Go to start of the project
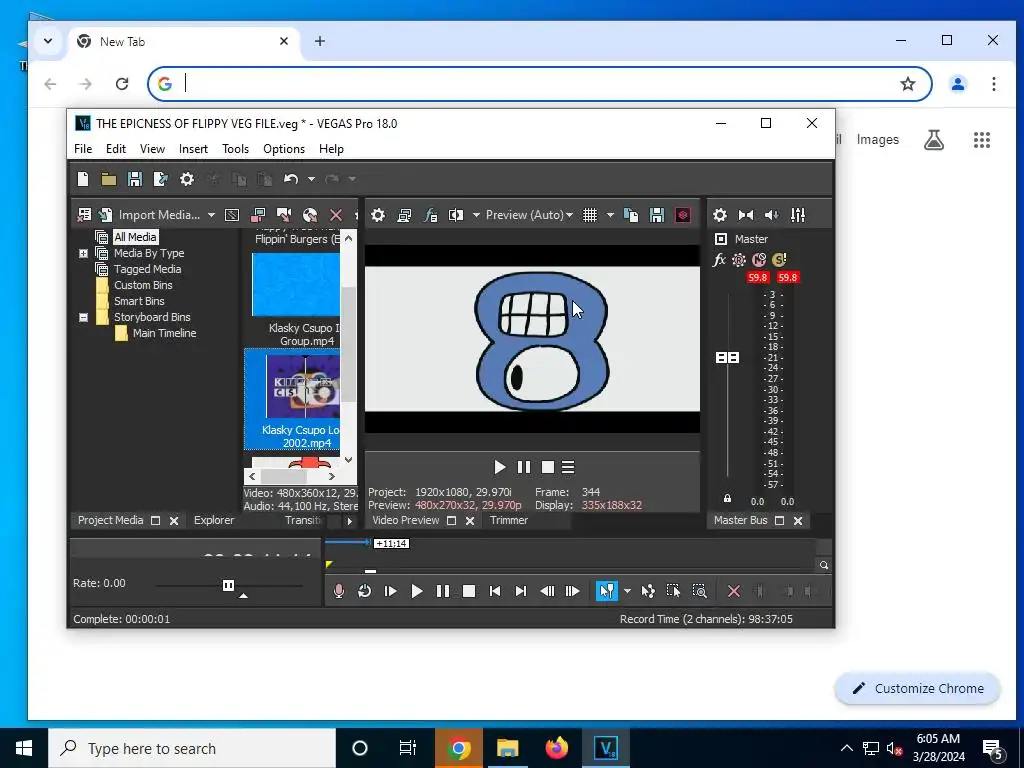Image resolution: width=1024 pixels, height=768 pixels. click(494, 591)
